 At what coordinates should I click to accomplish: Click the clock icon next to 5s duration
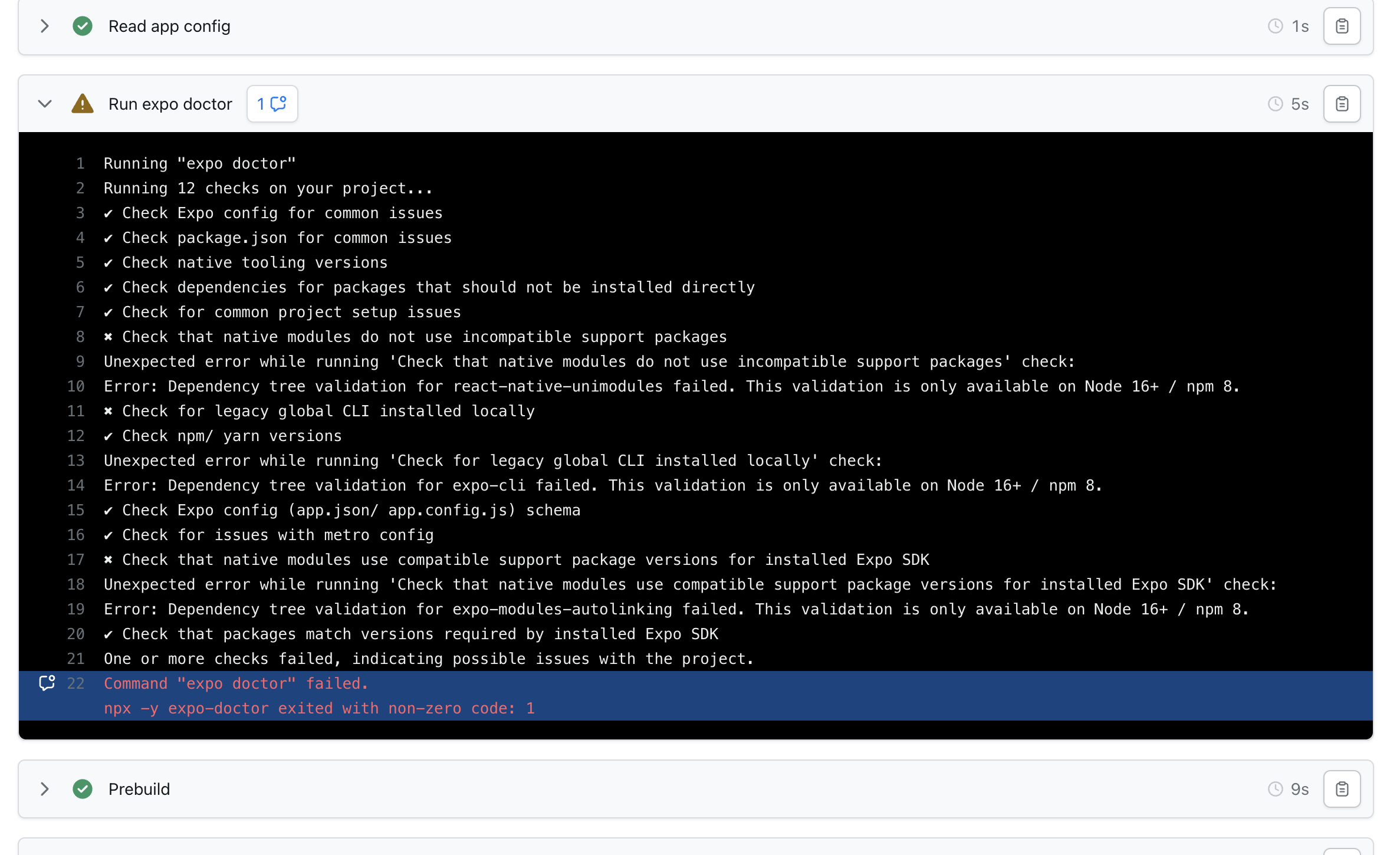(x=1275, y=104)
